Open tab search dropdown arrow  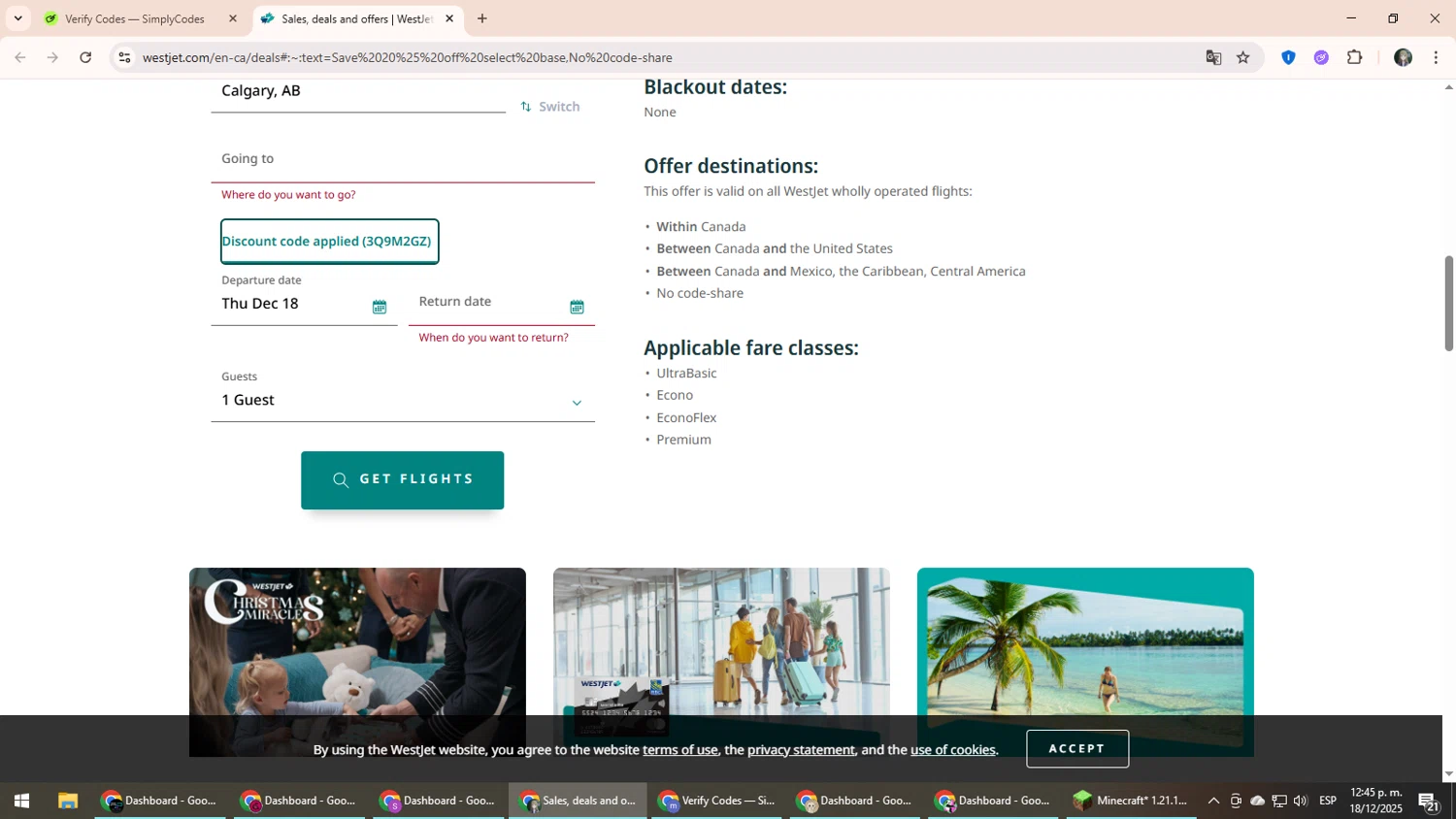tap(17, 18)
